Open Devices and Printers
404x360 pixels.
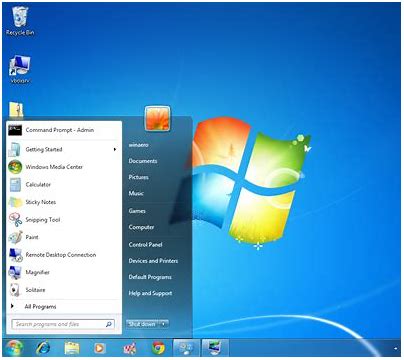(153, 261)
